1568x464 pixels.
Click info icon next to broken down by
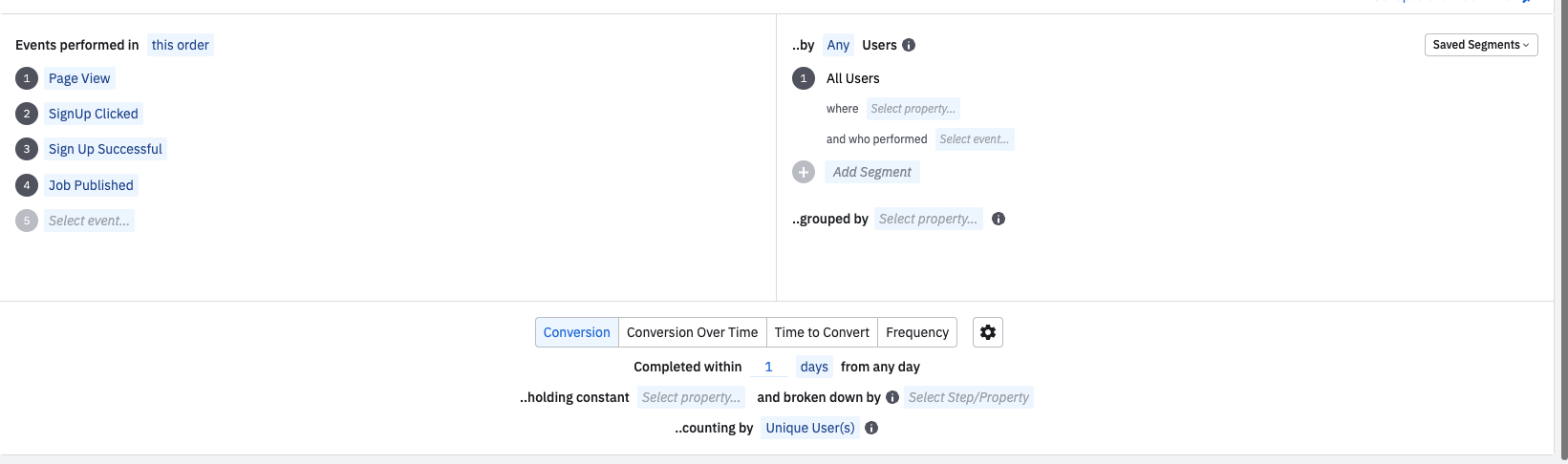pos(892,397)
